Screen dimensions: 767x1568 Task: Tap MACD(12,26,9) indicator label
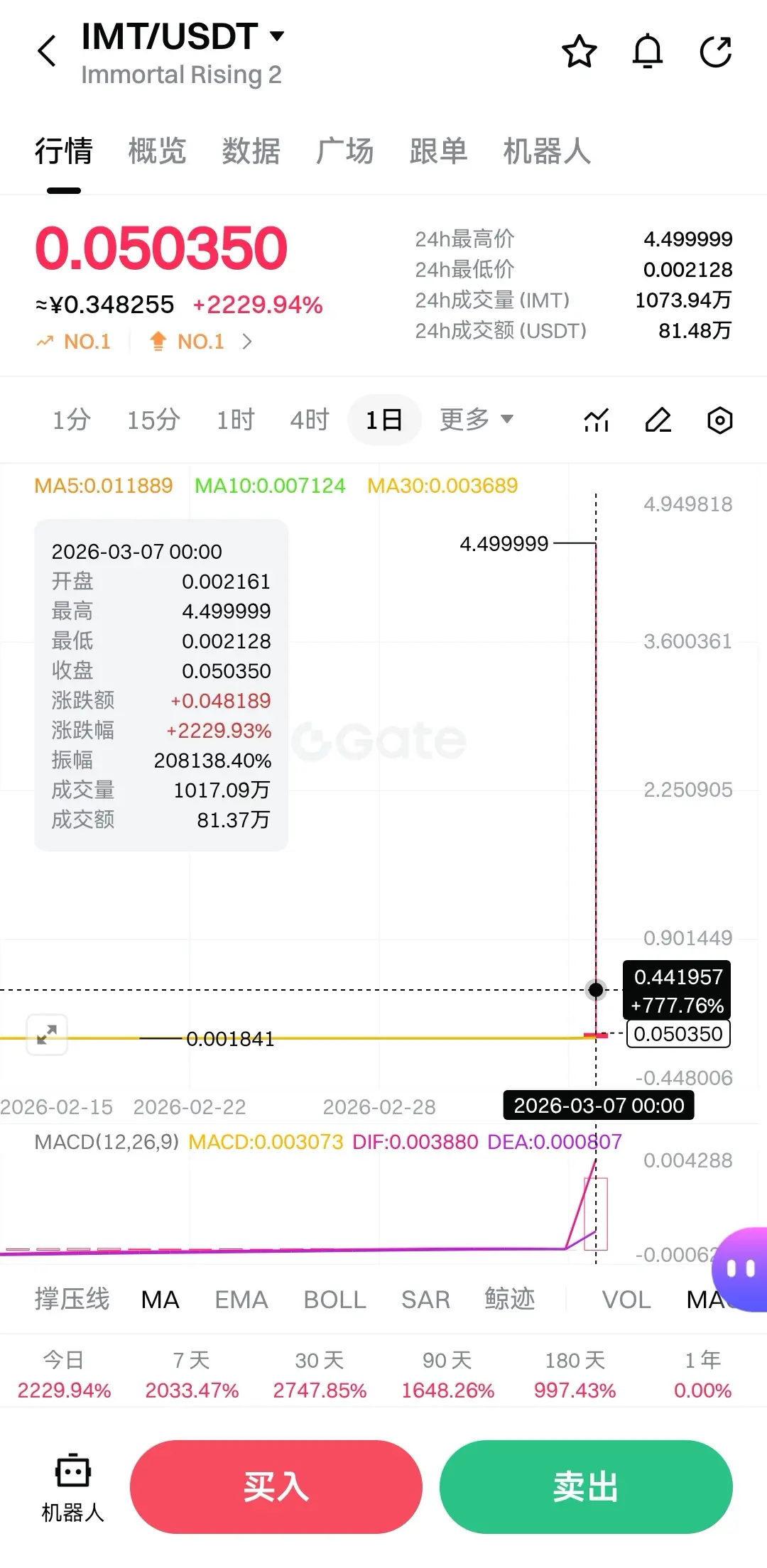point(107,1142)
